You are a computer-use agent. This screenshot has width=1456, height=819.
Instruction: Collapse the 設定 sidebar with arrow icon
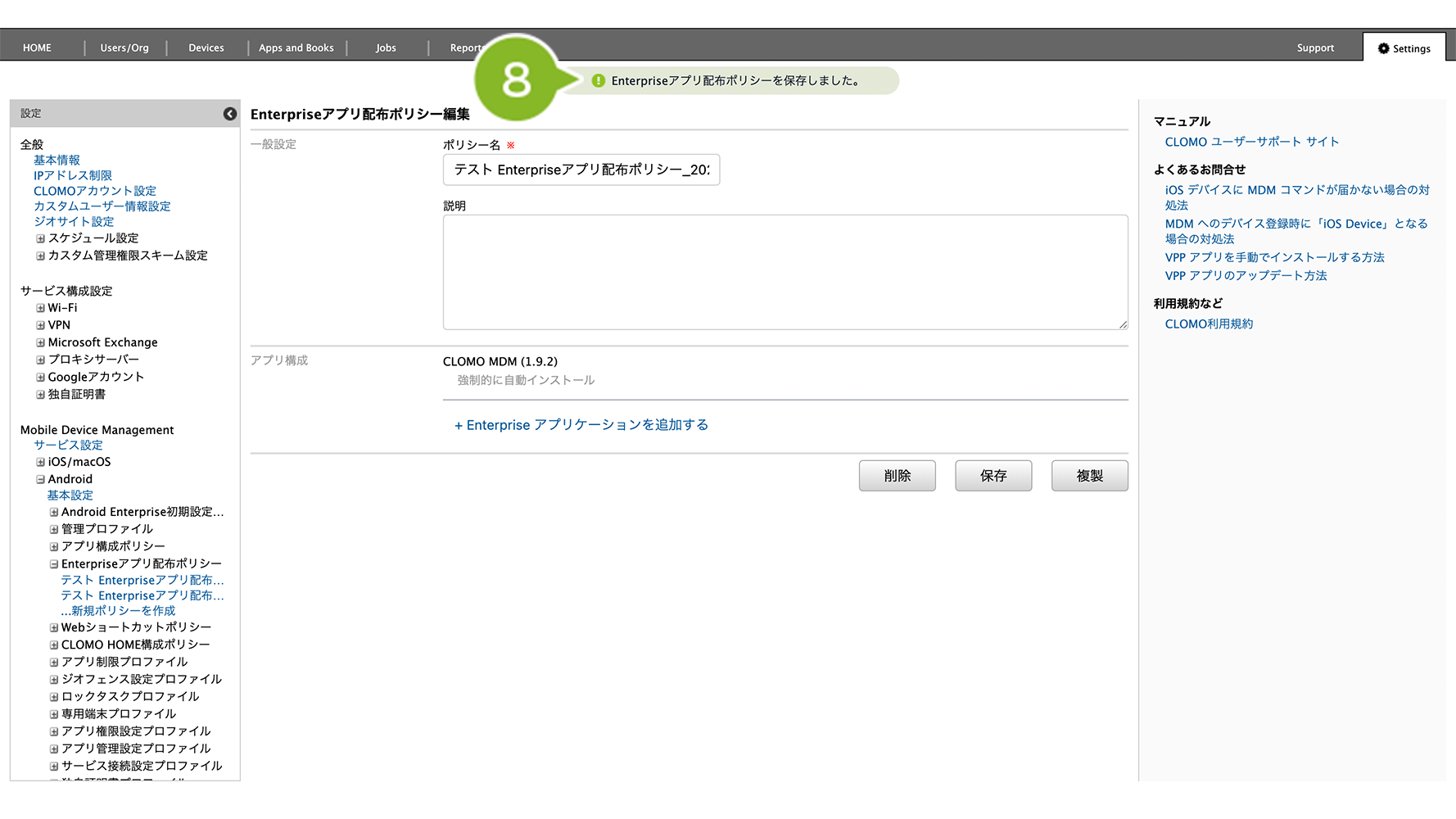click(x=230, y=114)
